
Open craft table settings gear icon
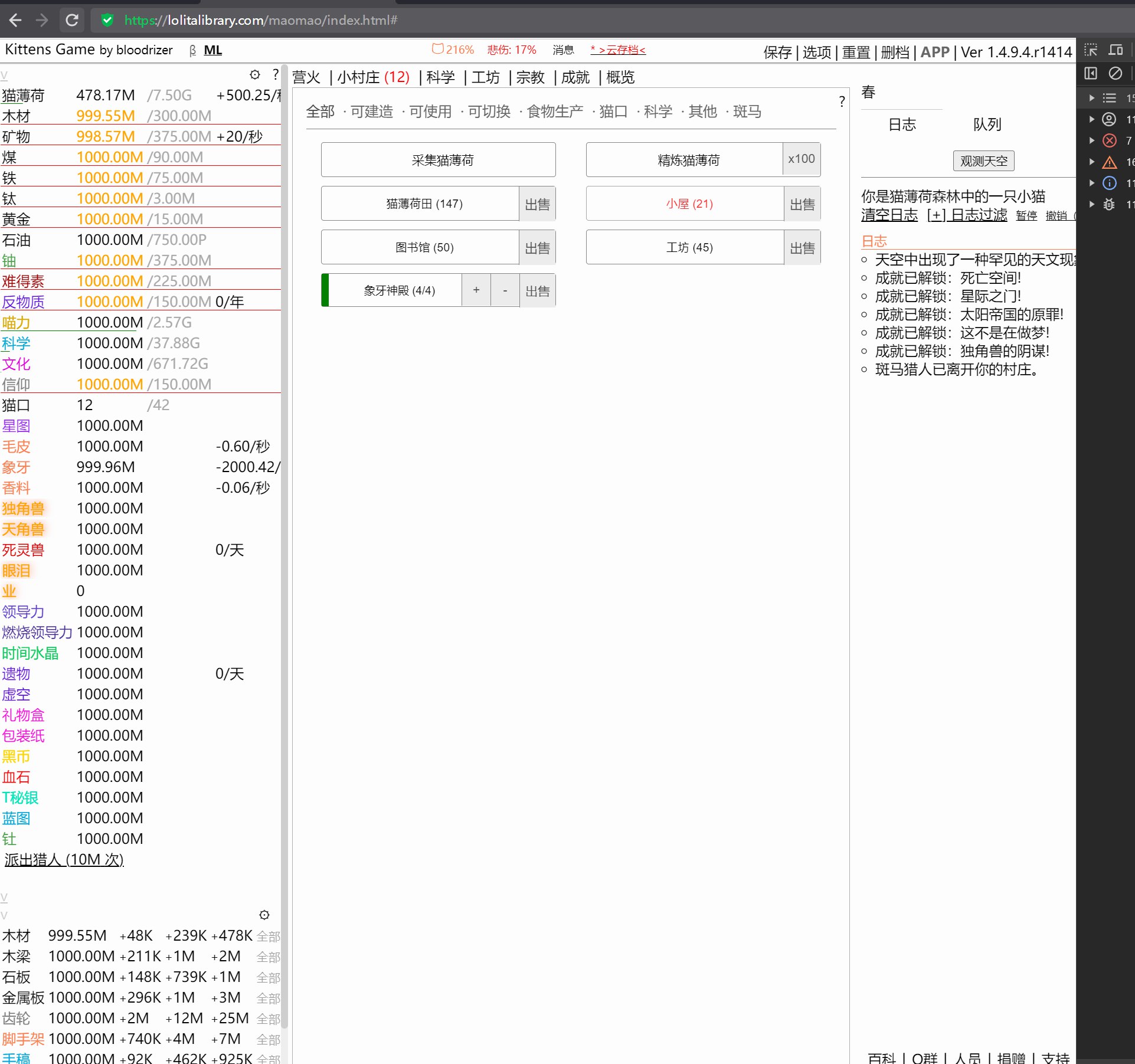pyautogui.click(x=264, y=915)
